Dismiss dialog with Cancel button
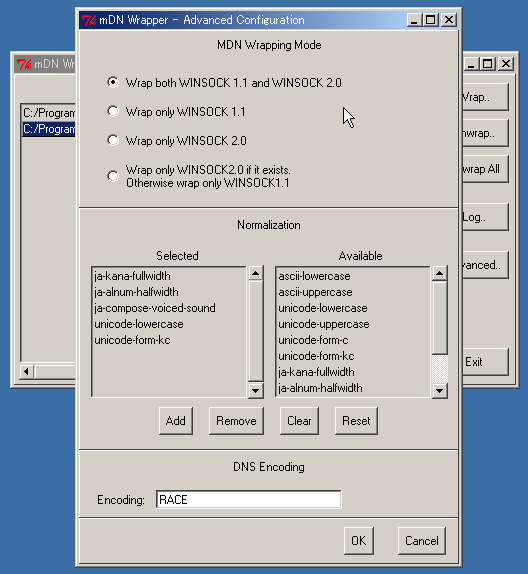 (x=422, y=541)
